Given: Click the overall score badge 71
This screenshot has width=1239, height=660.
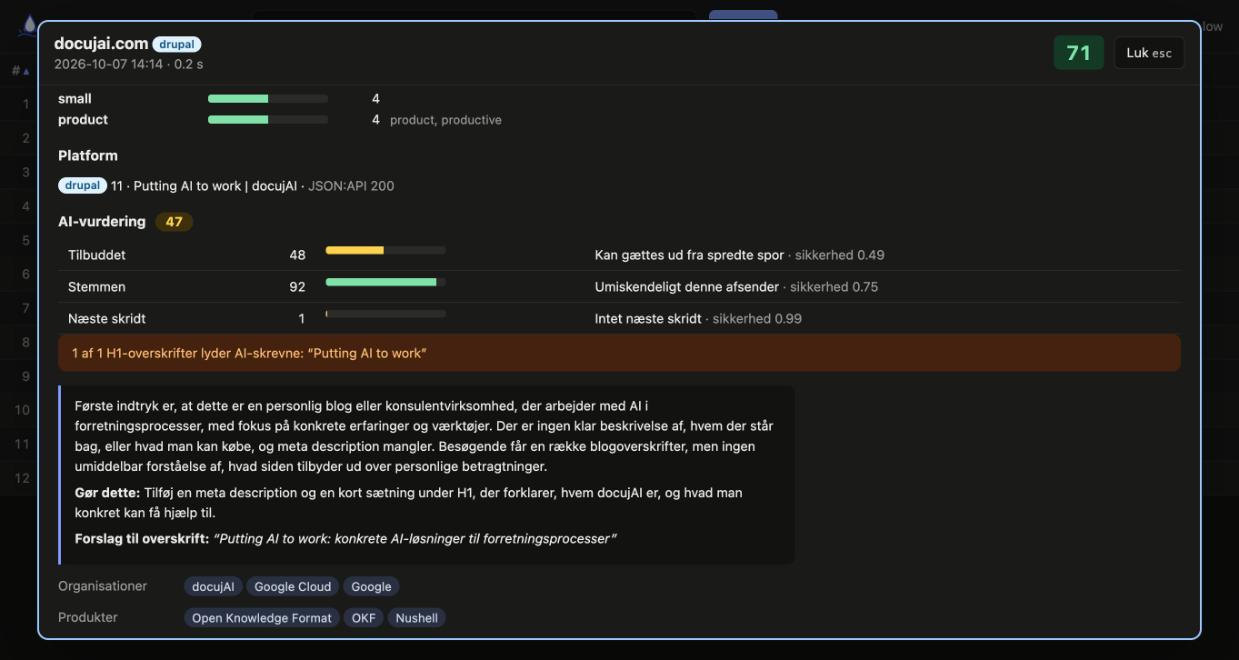Looking at the screenshot, I should click(1079, 53).
